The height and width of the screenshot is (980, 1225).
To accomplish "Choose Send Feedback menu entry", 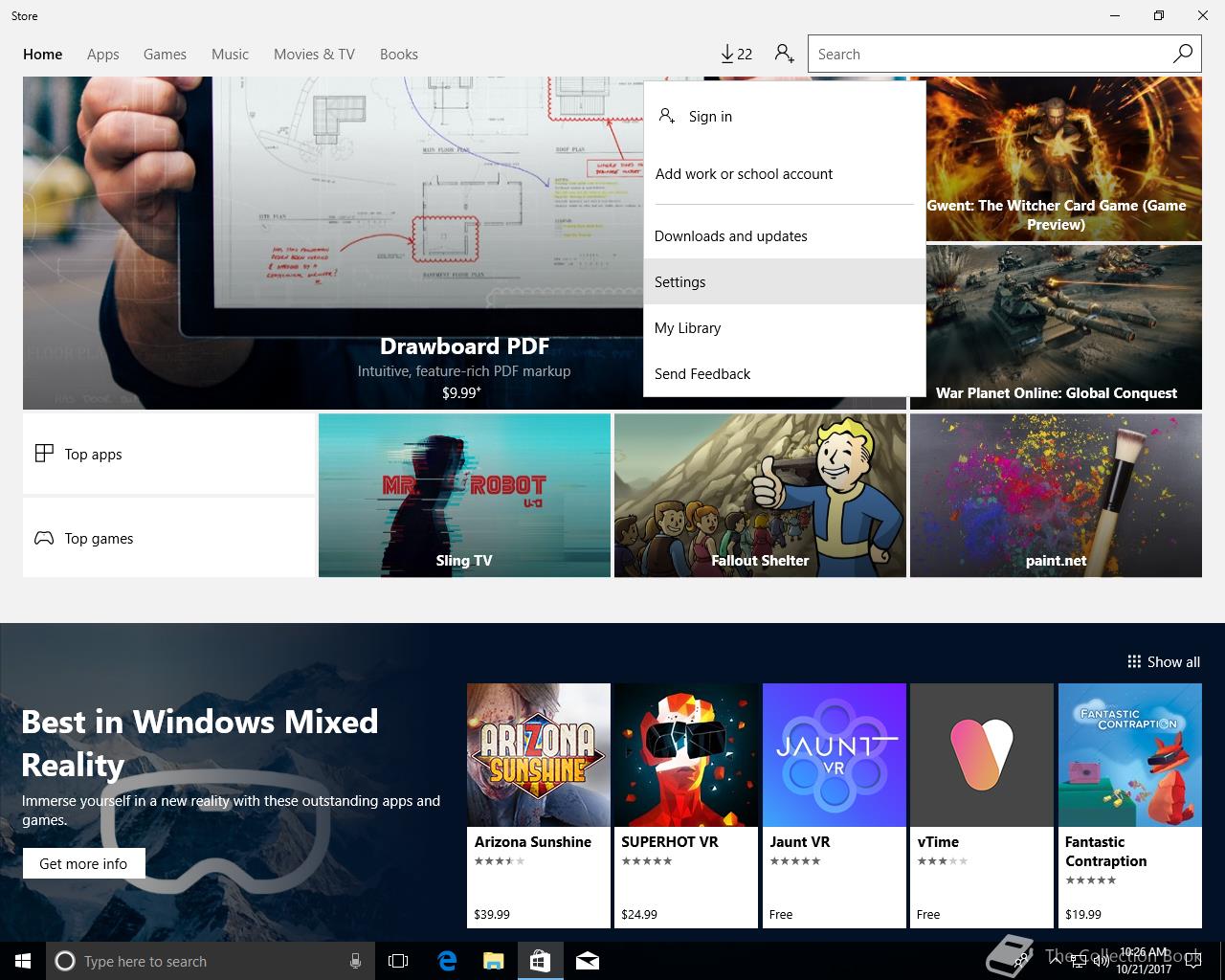I will coord(785,373).
